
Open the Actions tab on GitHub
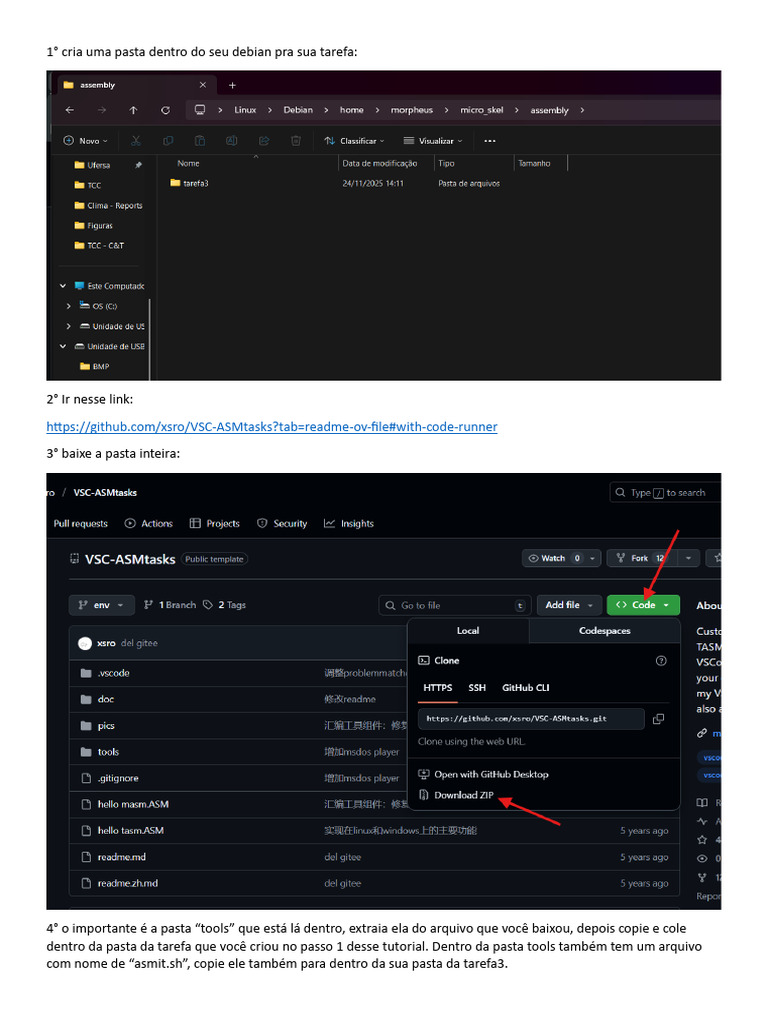[149, 524]
